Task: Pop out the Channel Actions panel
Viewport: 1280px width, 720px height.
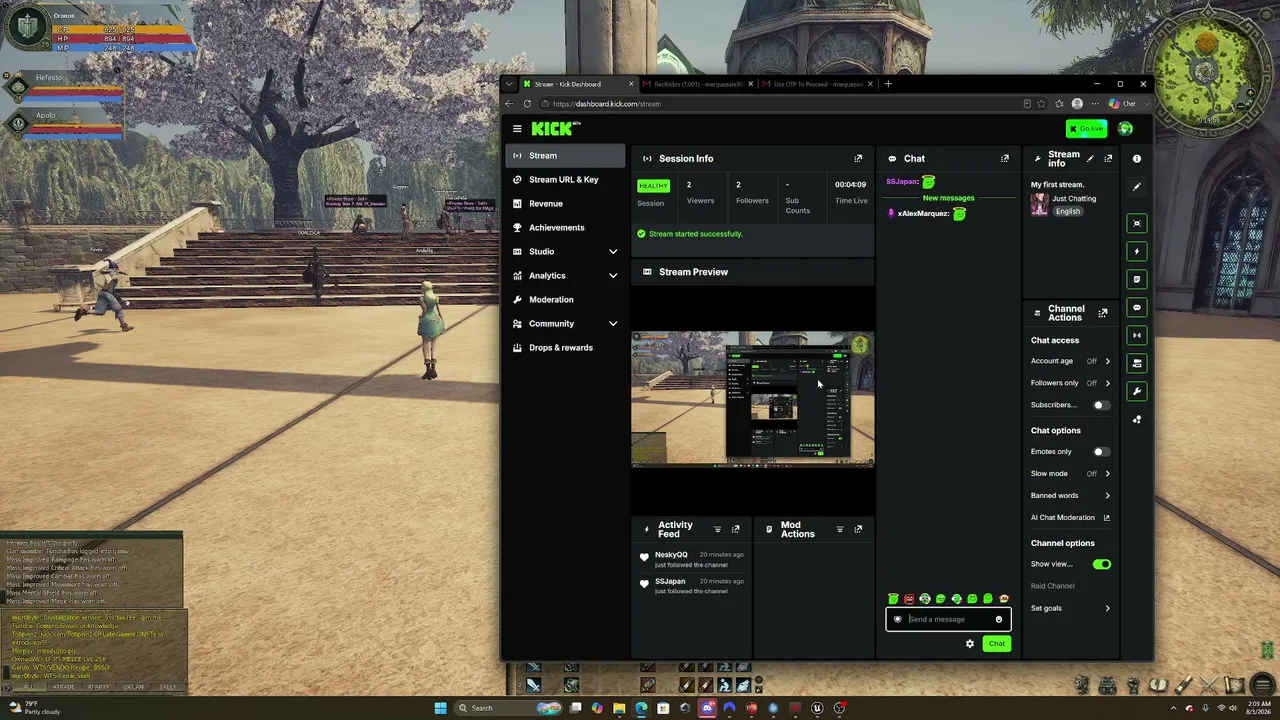Action: point(1103,313)
